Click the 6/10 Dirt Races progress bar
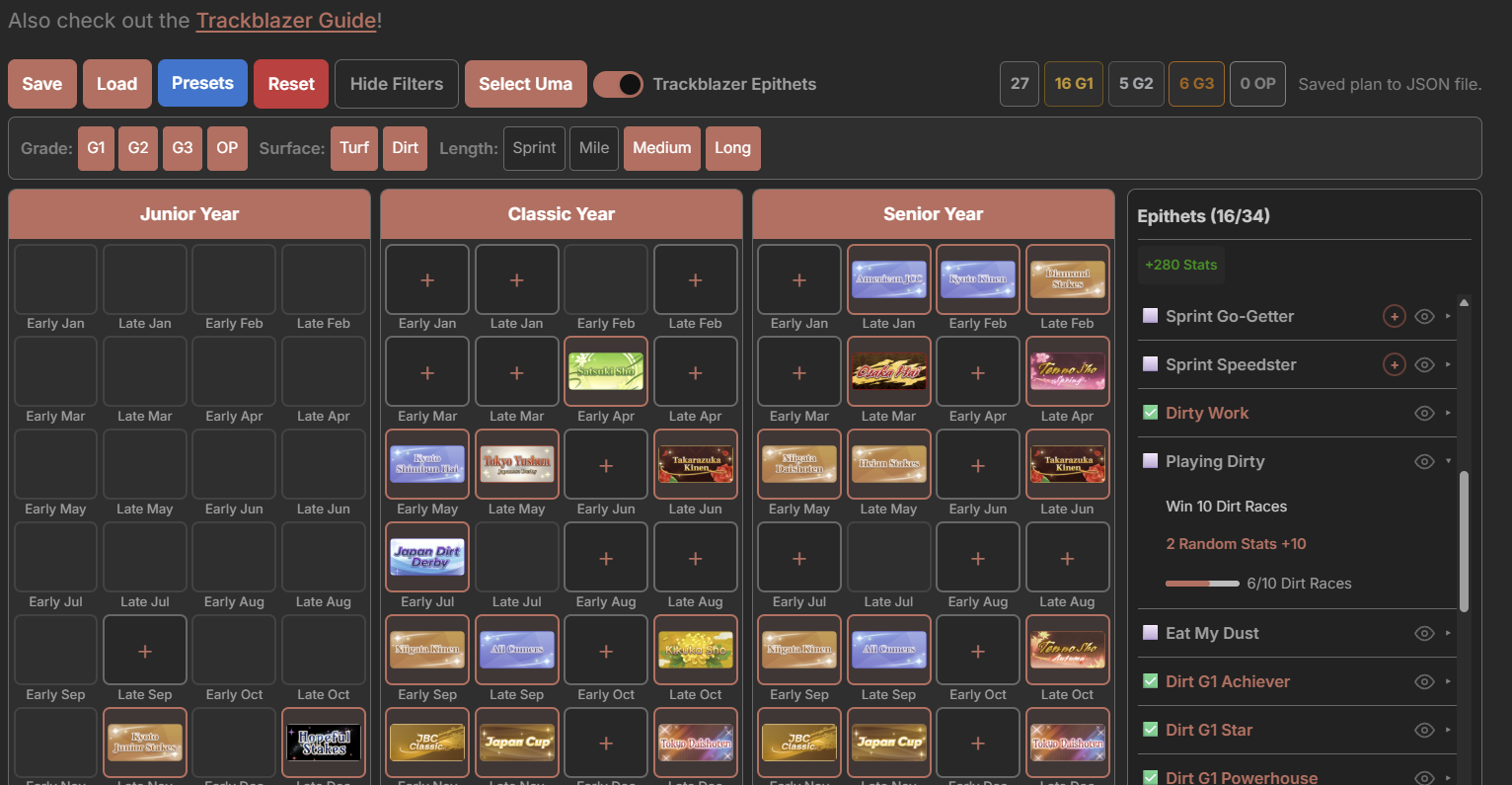Screen dimensions: 1512x785 click(1202, 584)
